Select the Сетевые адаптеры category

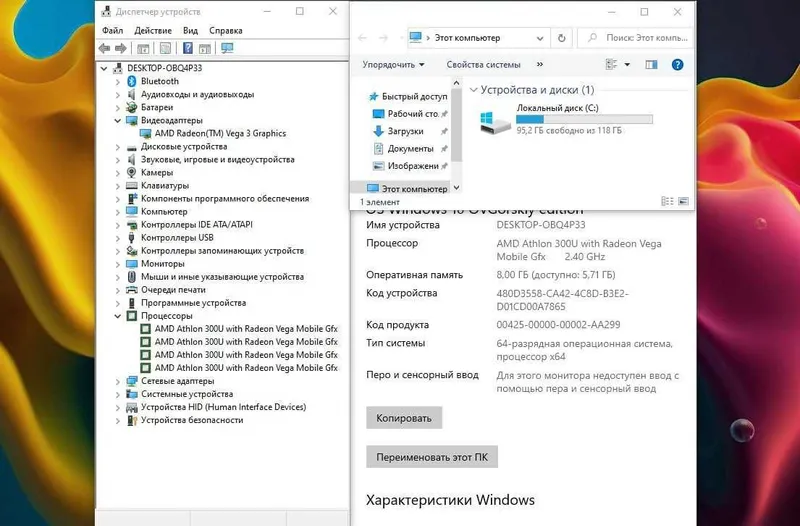[x=178, y=381]
